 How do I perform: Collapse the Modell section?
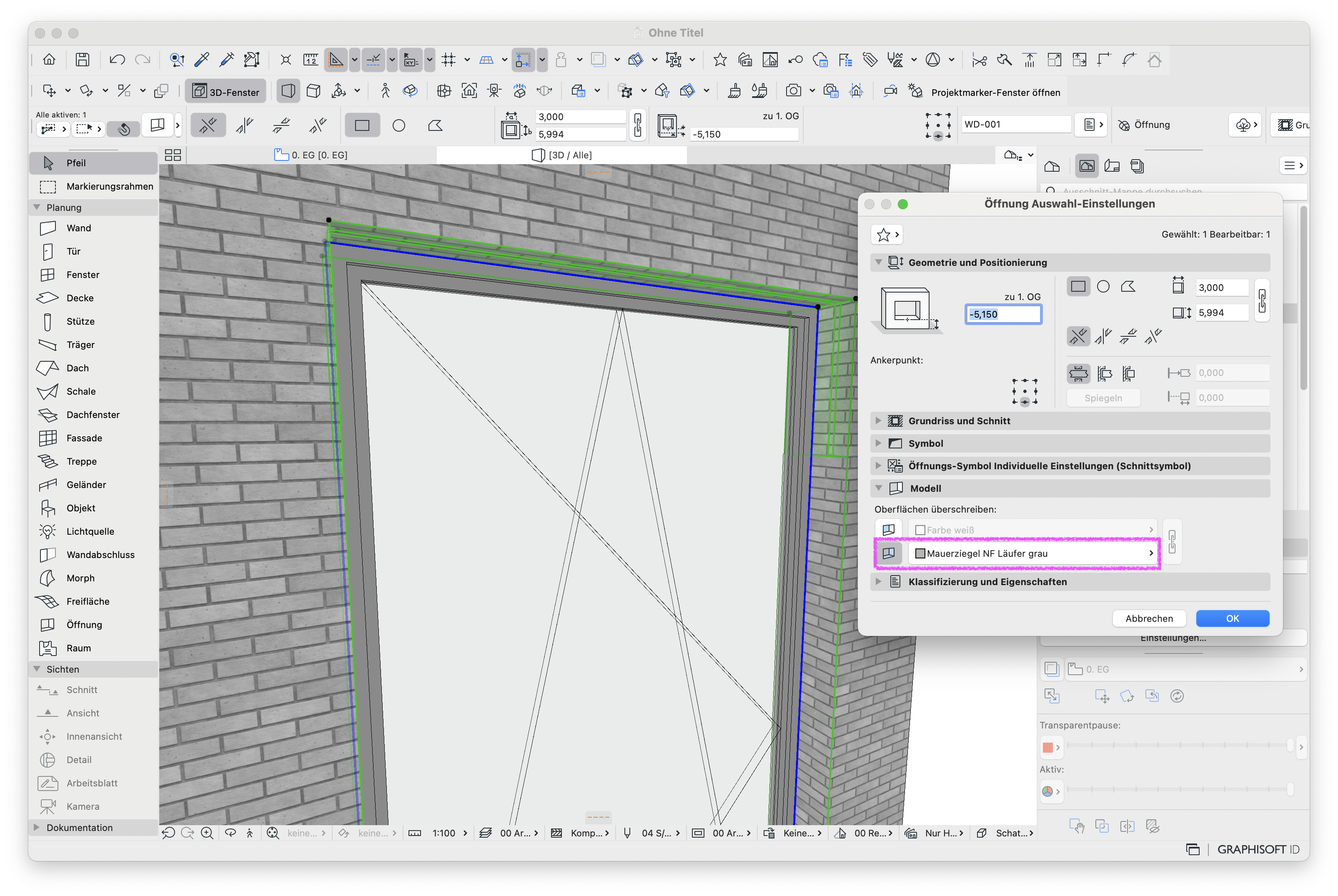(879, 488)
